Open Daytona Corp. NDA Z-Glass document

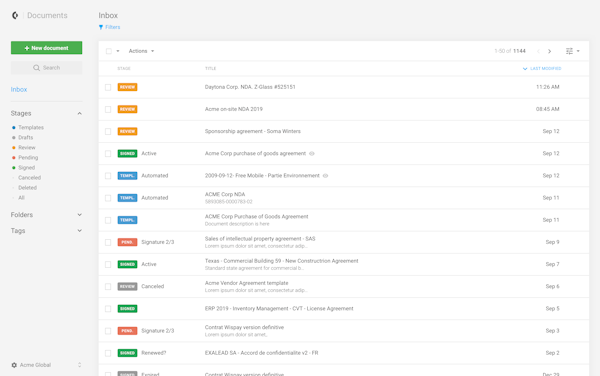[250, 87]
